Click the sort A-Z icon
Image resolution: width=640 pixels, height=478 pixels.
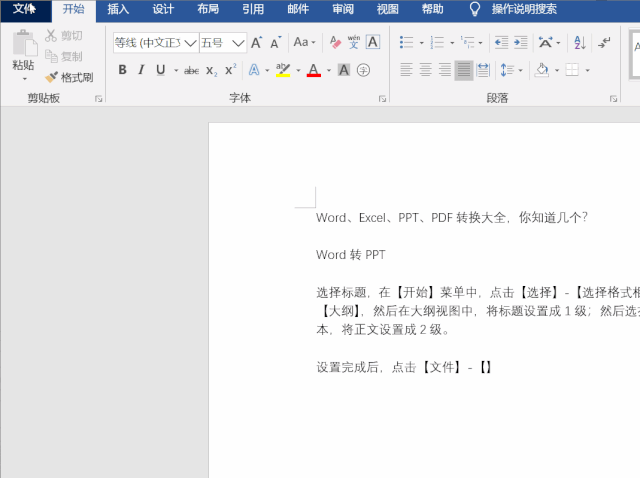(x=580, y=42)
